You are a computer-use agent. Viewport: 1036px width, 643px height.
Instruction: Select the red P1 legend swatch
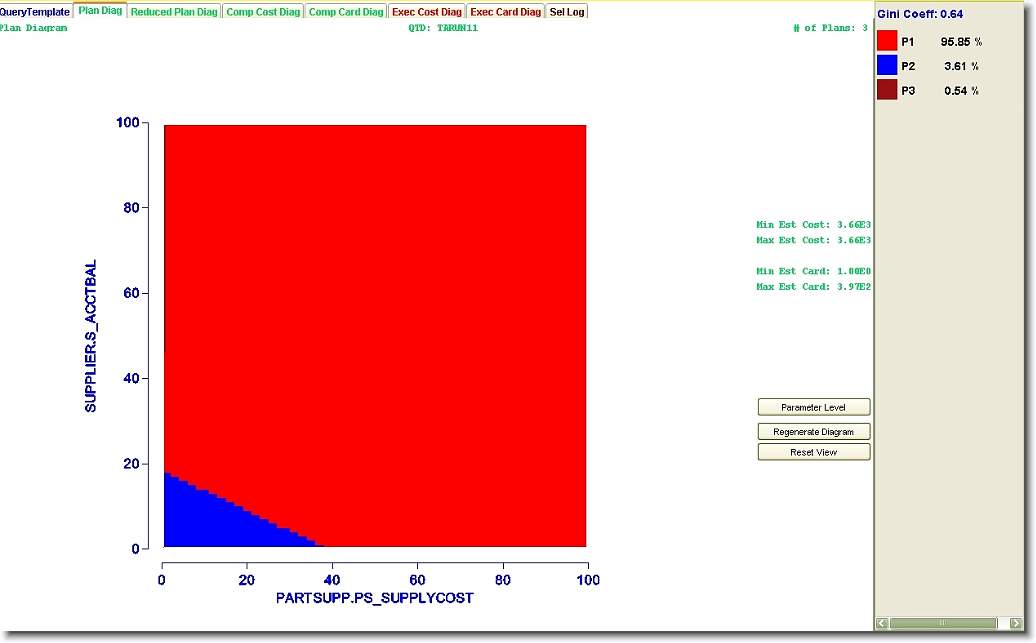[887, 41]
